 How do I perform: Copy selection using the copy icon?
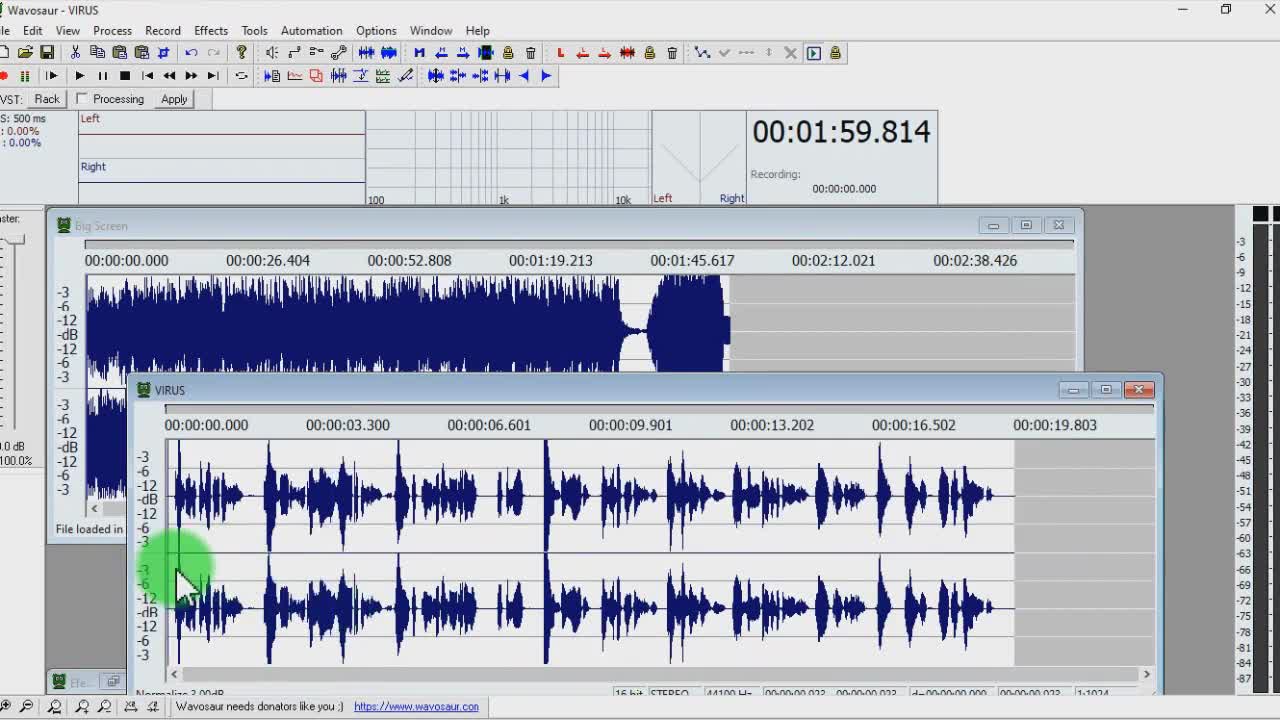(x=97, y=52)
